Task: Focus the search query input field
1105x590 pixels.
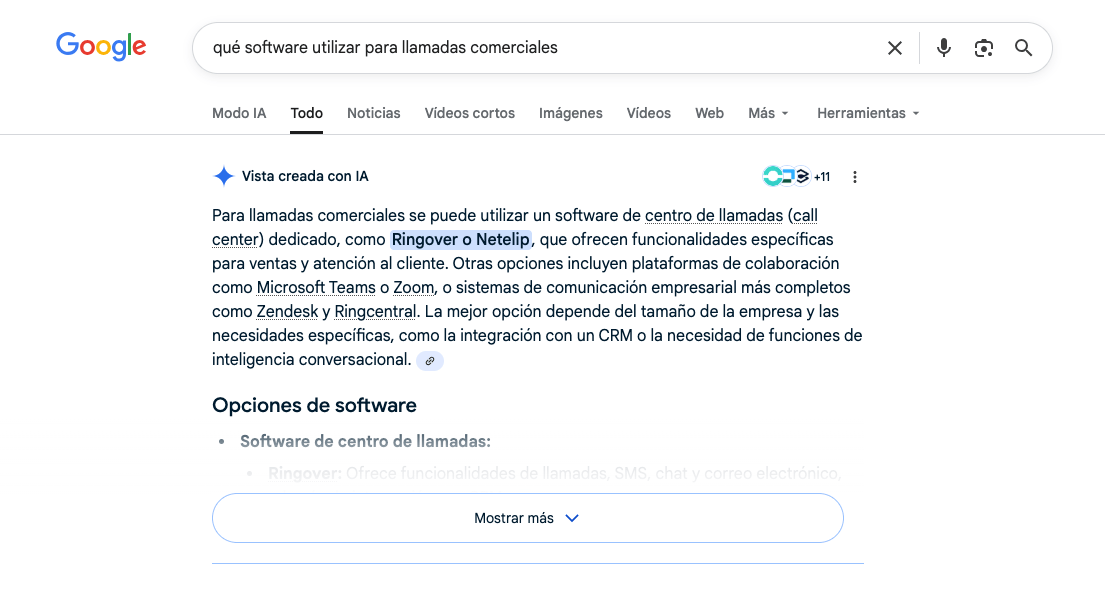Action: [530, 48]
